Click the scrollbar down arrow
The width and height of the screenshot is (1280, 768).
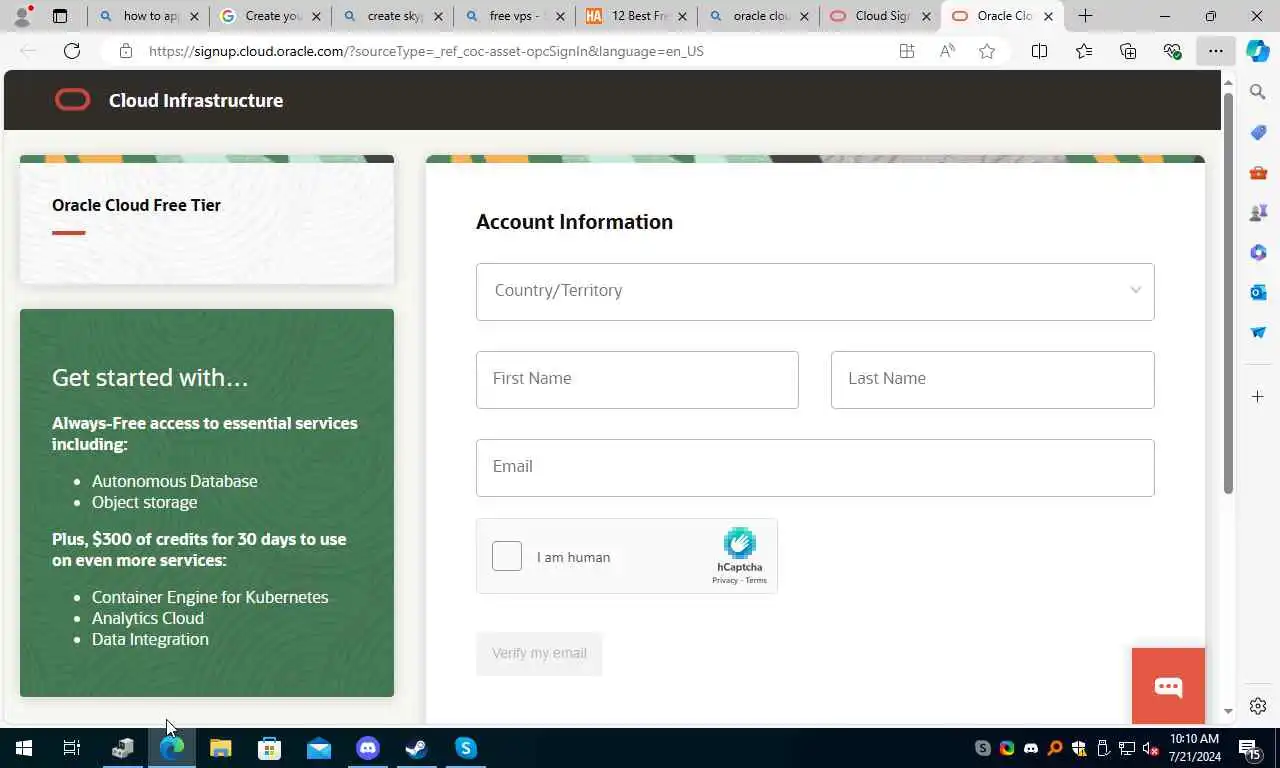pos(1228,712)
